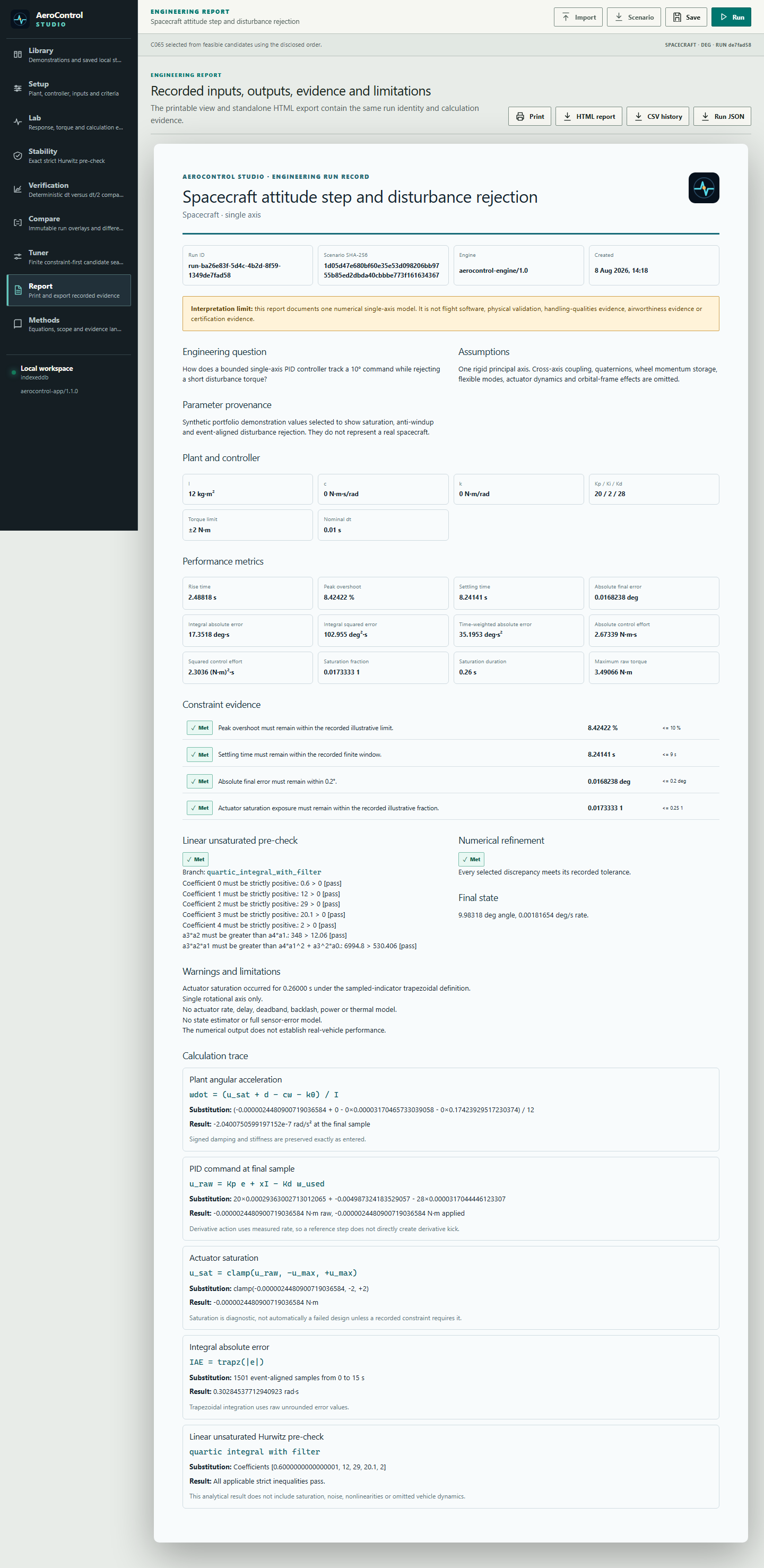The image size is (764, 1568).
Task: Click the AeroControl Studio logo icon in sidebar
Action: coord(20,20)
